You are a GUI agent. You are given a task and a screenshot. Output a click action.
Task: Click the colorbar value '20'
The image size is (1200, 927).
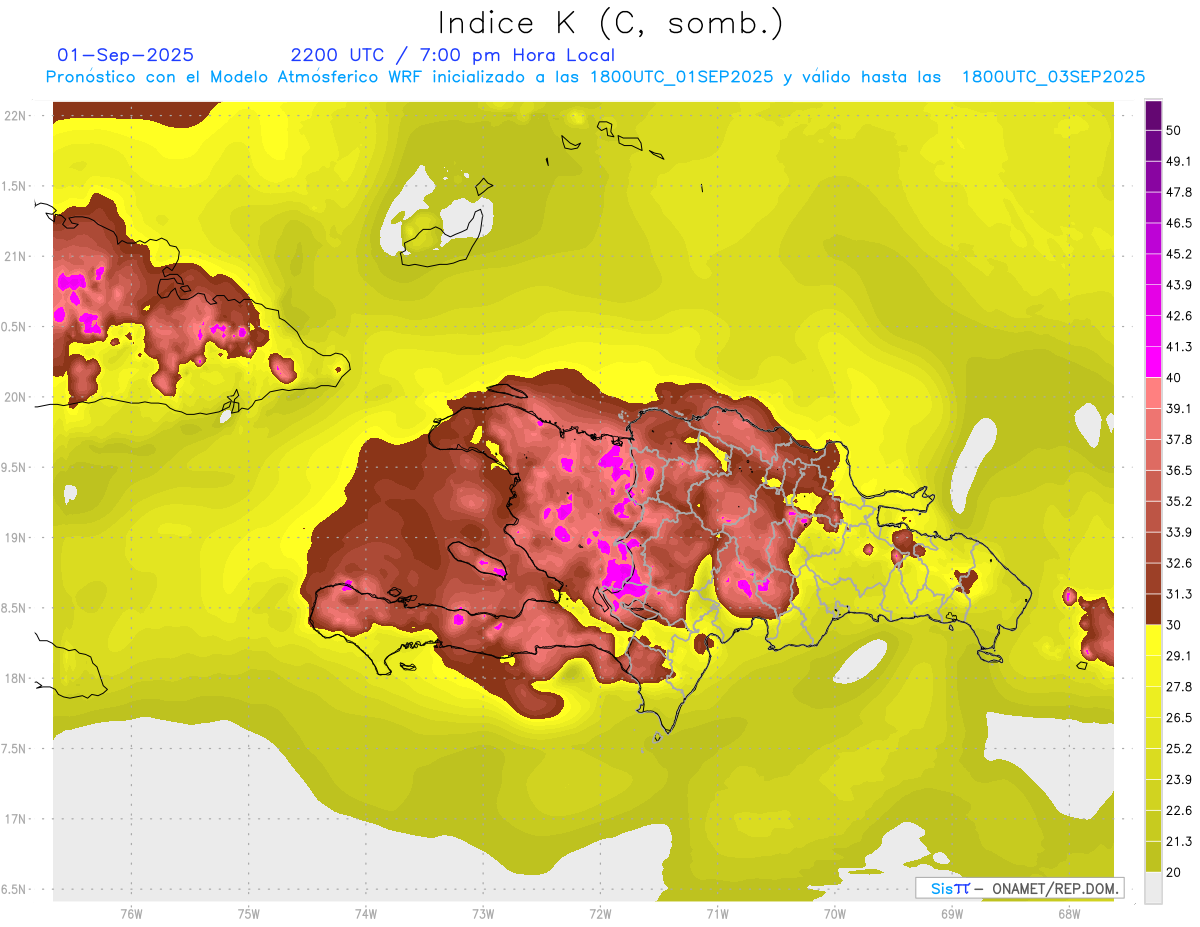pyautogui.click(x=1173, y=872)
